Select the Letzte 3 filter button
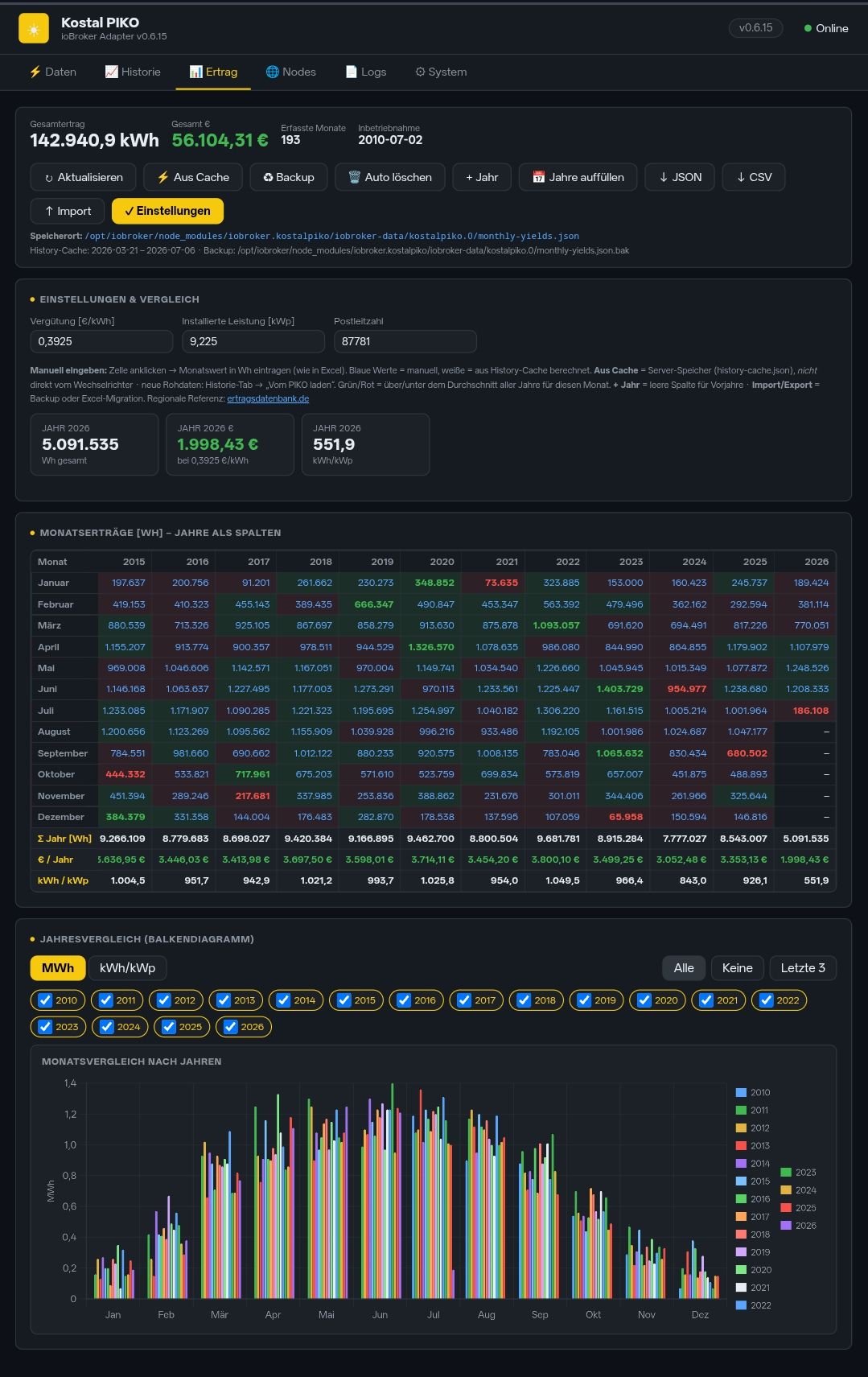Viewport: 868px width, 1377px height. click(x=803, y=968)
